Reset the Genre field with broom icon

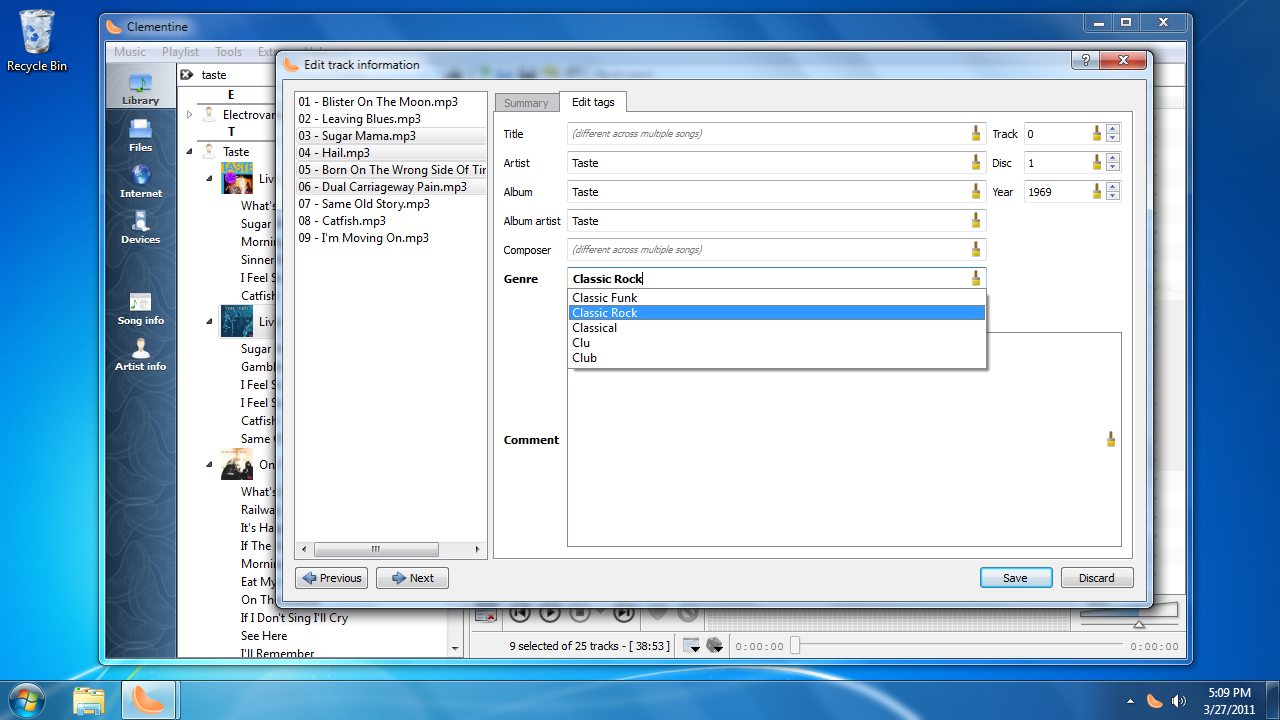tap(976, 279)
